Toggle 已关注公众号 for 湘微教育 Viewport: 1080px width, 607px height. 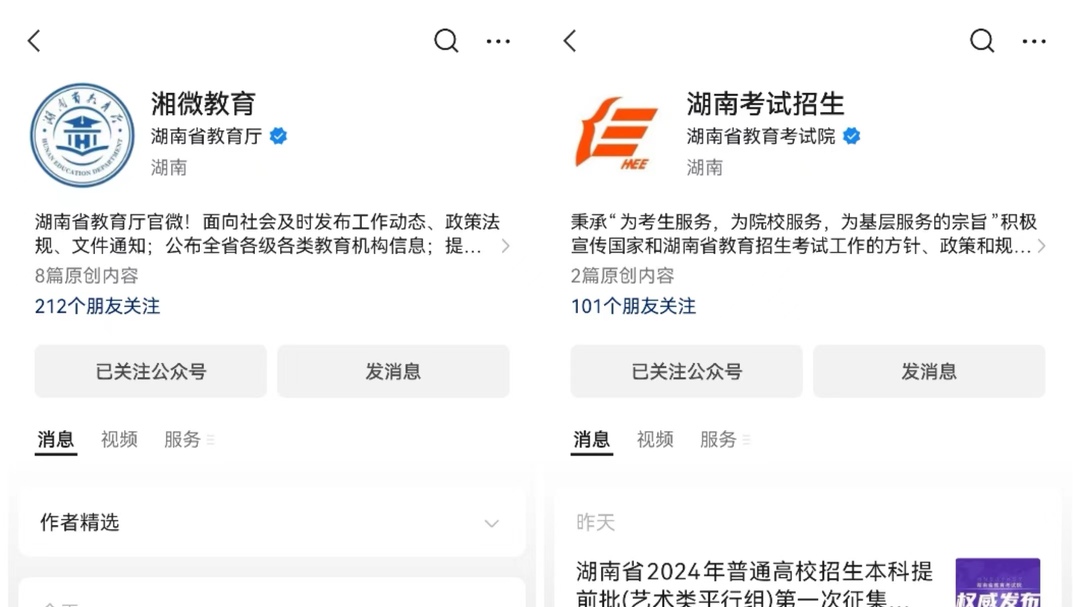click(151, 371)
